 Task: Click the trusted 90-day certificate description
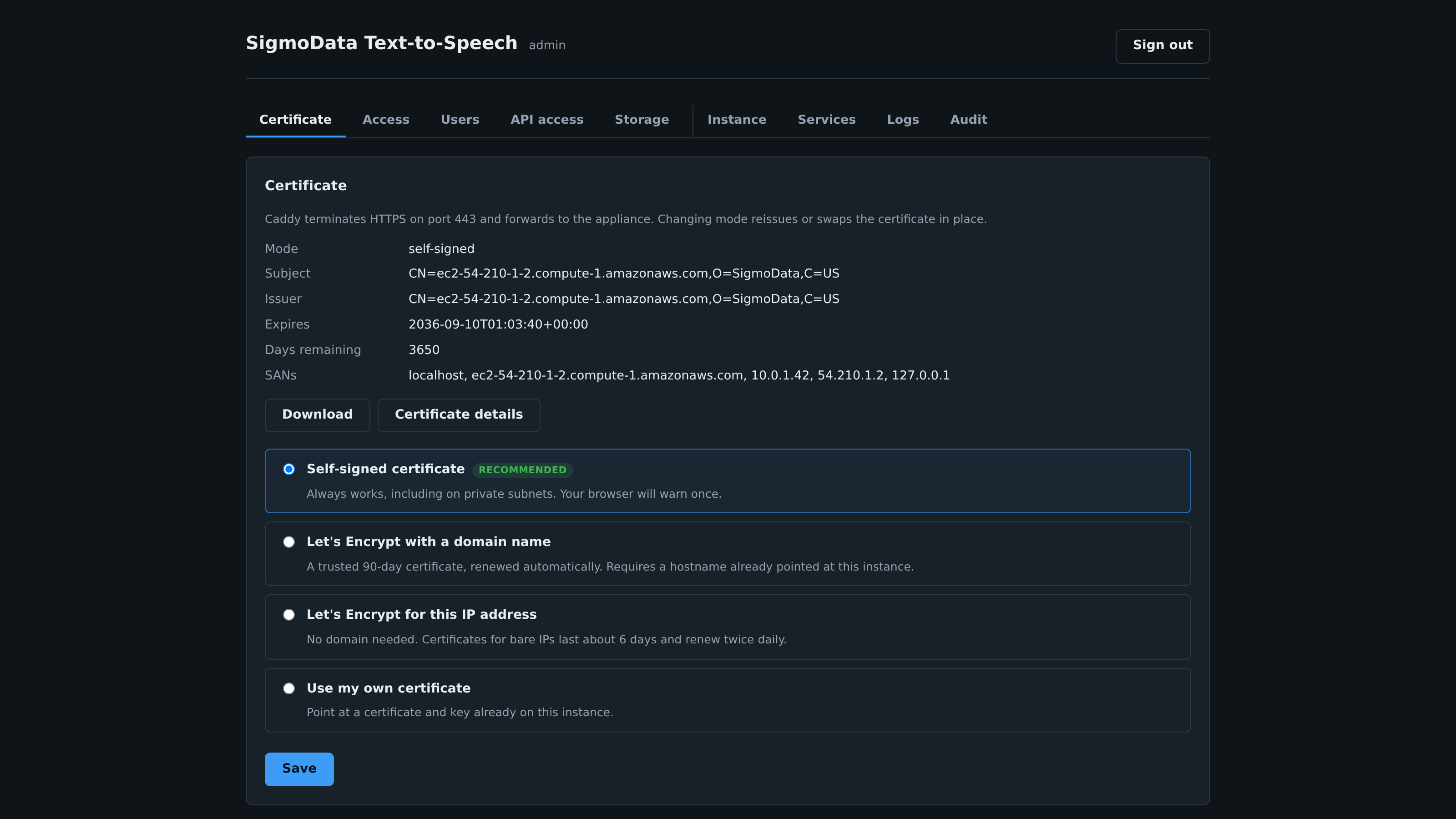(610, 567)
